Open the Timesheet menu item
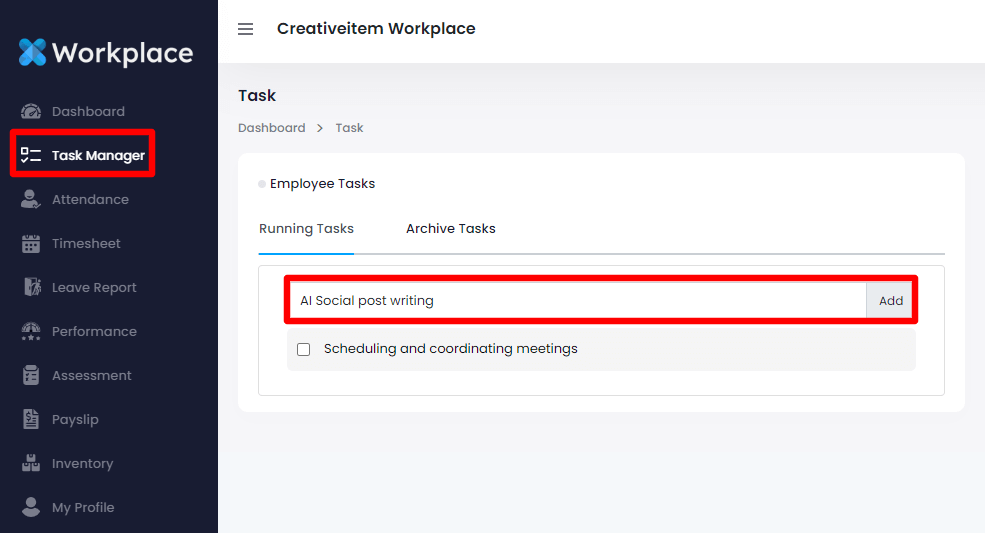This screenshot has height=533, width=985. [x=86, y=243]
